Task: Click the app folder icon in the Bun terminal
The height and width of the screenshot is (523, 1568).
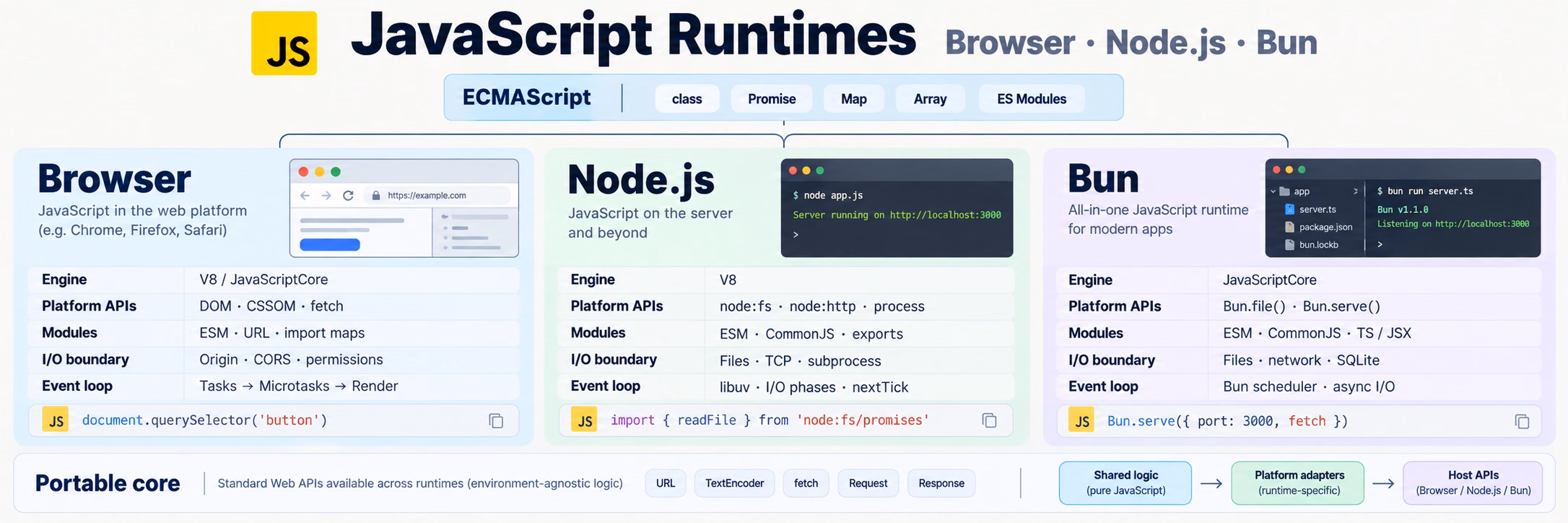Action: click(x=1284, y=191)
